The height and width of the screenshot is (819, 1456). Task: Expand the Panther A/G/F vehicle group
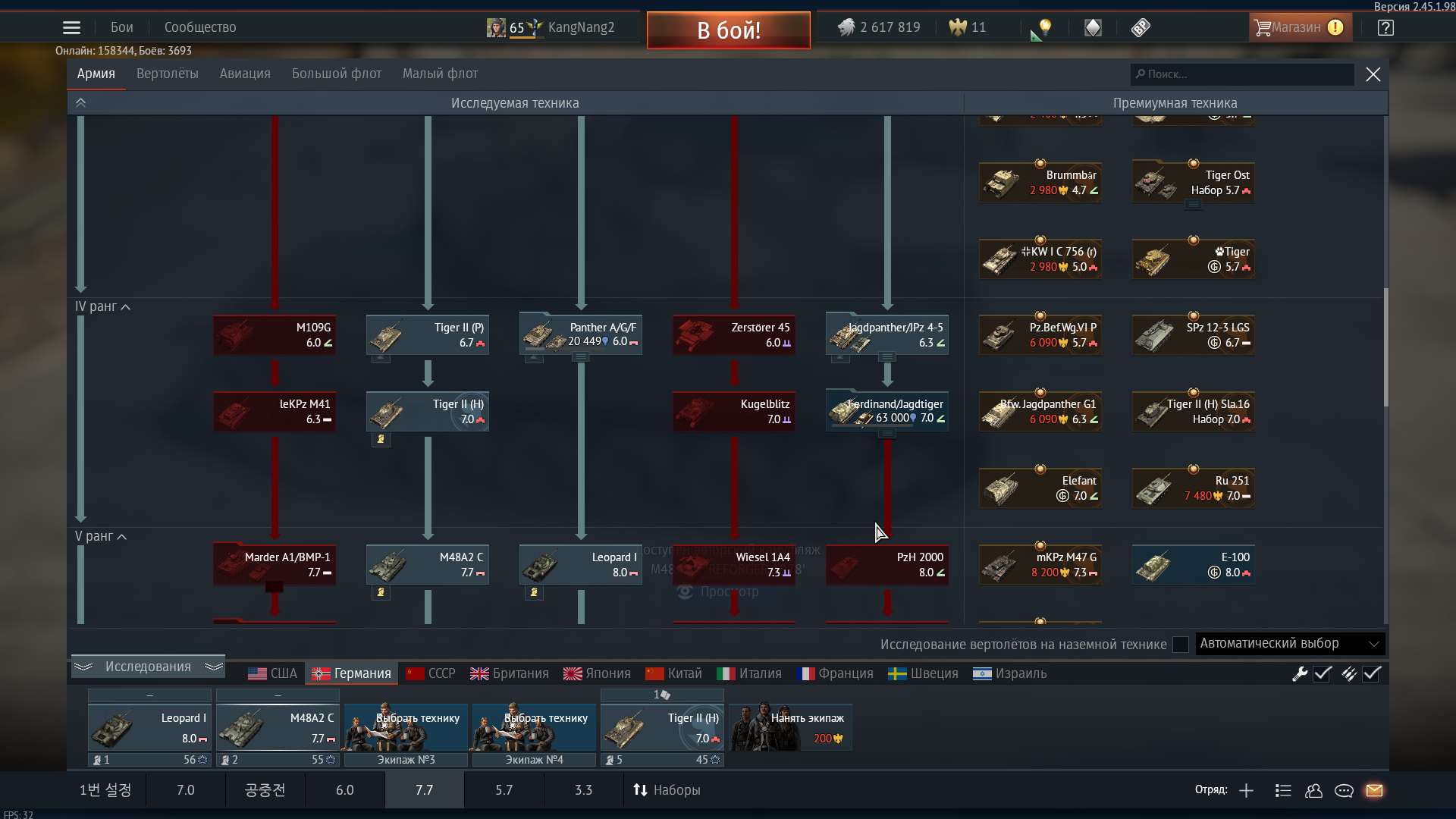(x=581, y=358)
